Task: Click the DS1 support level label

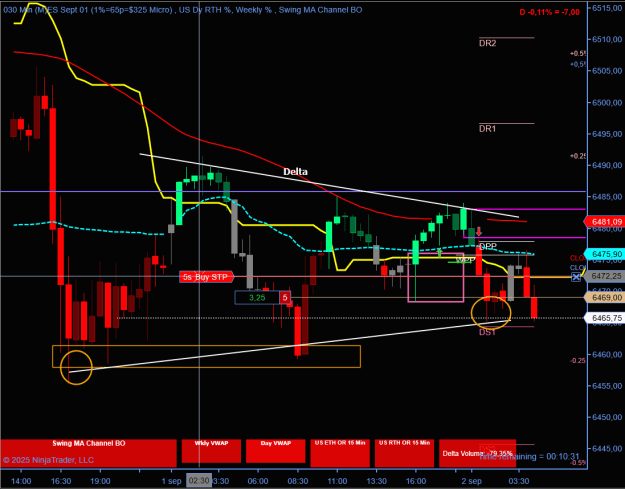Action: coord(487,332)
